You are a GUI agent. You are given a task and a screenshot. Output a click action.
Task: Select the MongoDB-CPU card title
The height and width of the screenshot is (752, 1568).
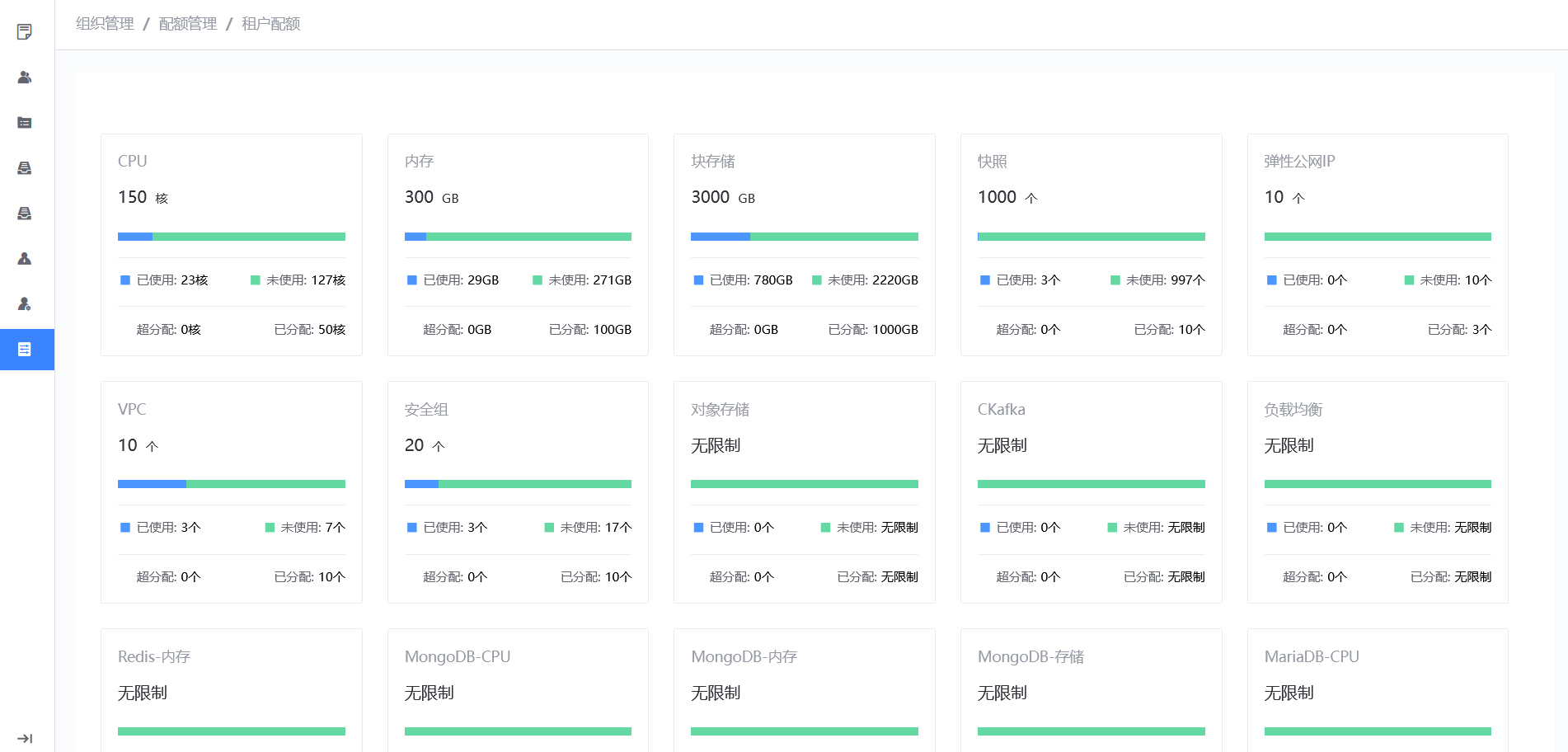pos(457,656)
